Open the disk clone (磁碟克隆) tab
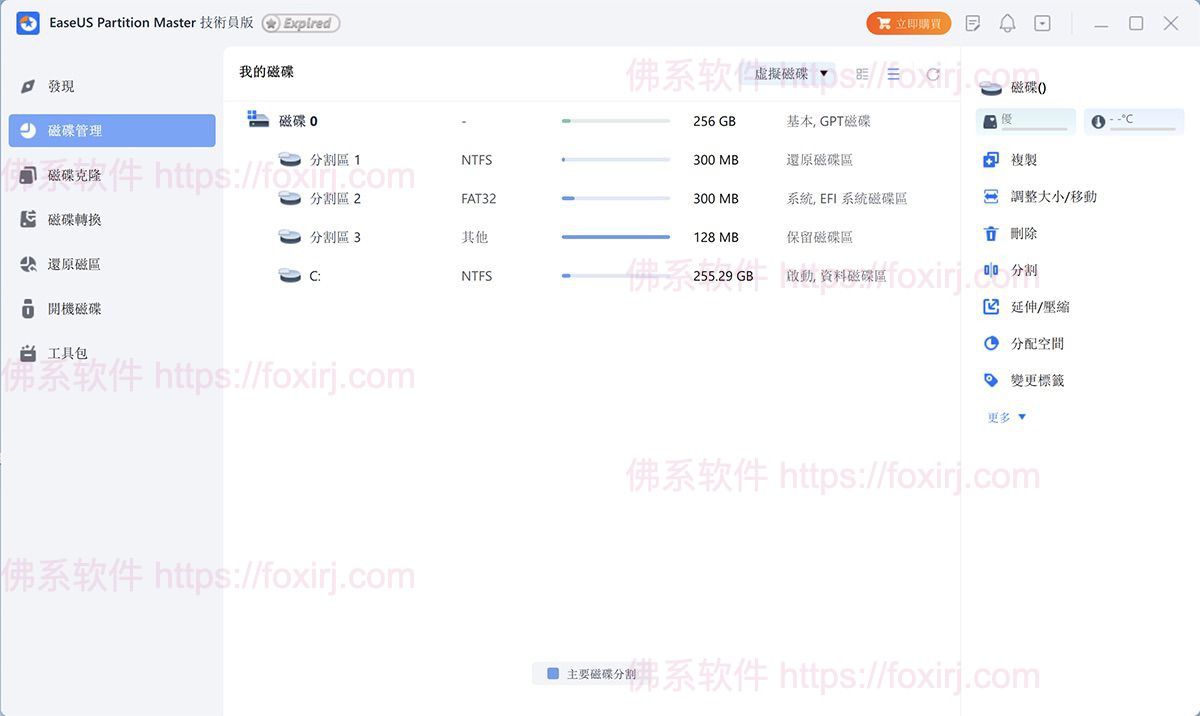Image resolution: width=1200 pixels, height=716 pixels. point(74,175)
